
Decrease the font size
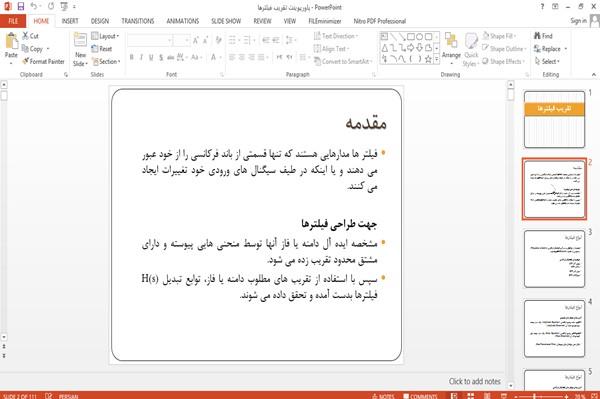coord(206,40)
